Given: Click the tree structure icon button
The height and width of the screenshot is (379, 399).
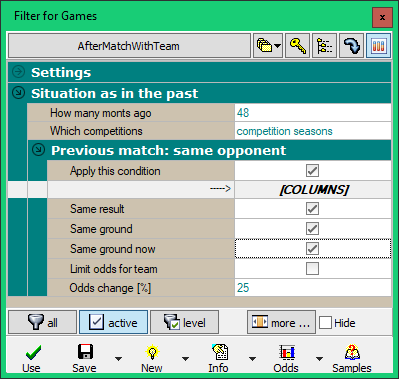Looking at the screenshot, I should pyautogui.click(x=324, y=46).
